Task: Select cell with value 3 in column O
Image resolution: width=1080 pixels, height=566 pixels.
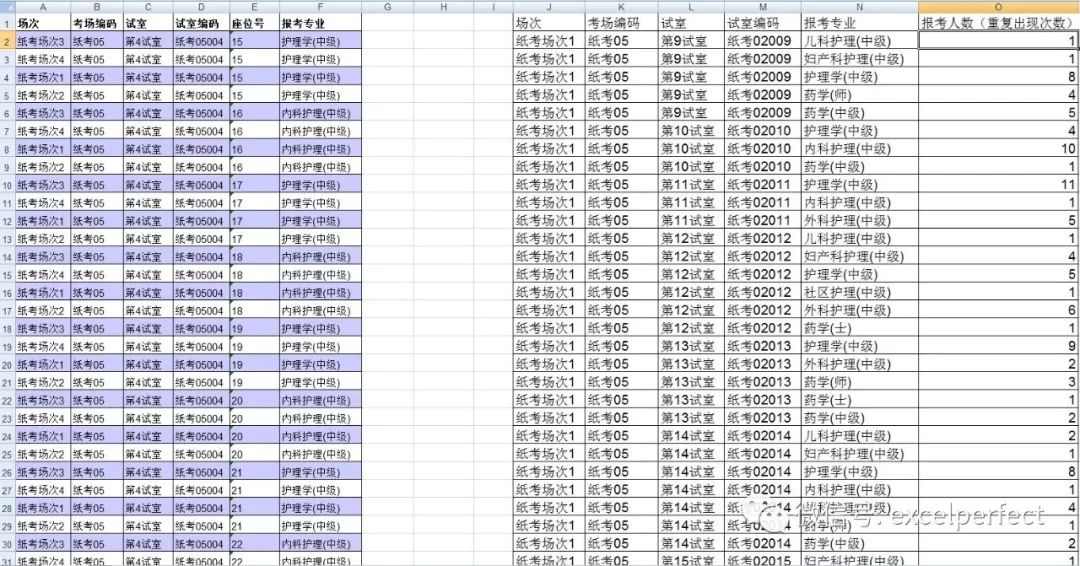Action: pos(998,381)
